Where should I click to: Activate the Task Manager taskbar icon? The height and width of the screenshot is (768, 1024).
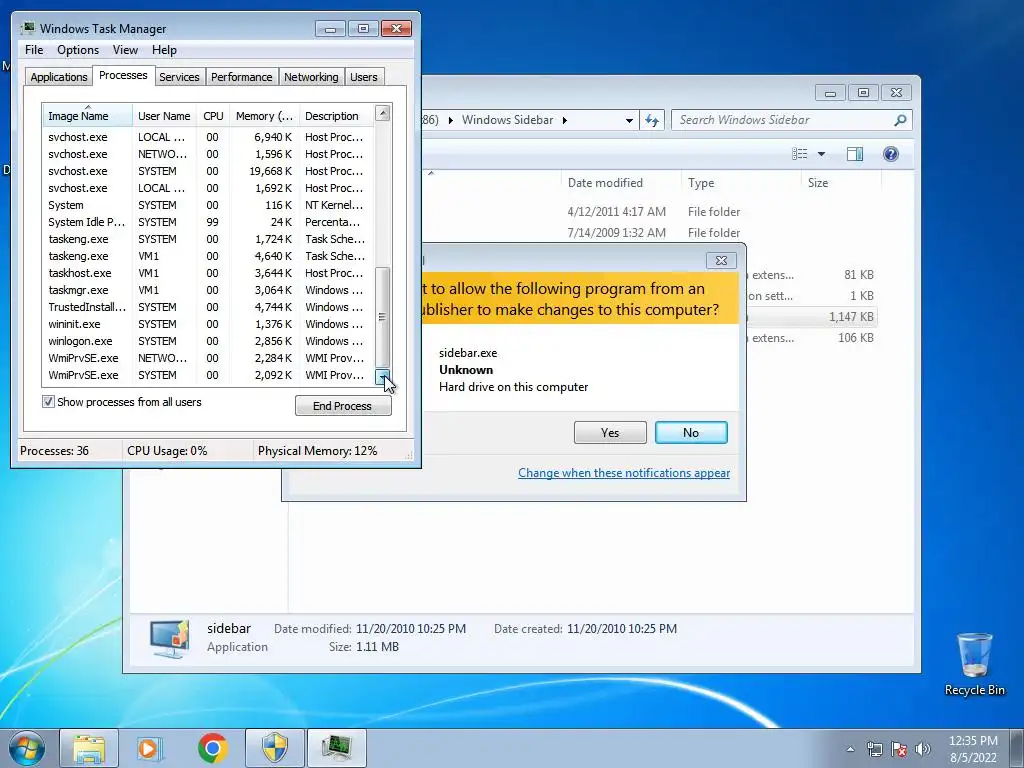point(337,748)
